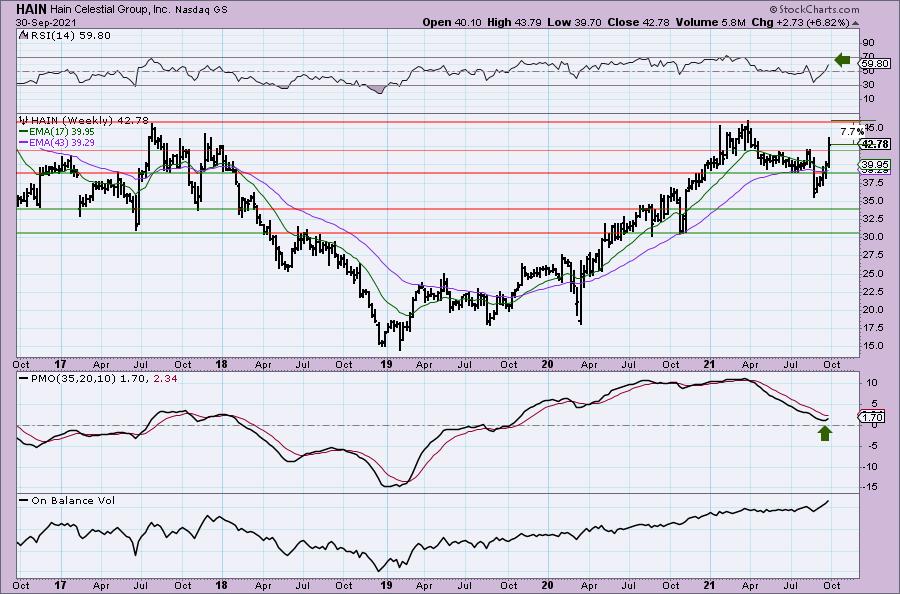Click the purple EMA(43) legend line swatch
Viewport: 900px width, 594px height.
(x=24, y=142)
